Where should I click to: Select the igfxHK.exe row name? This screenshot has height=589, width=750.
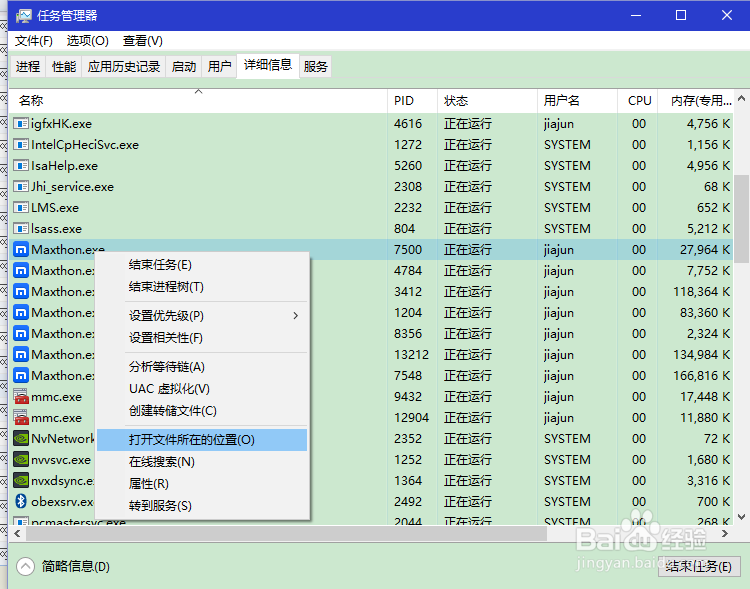[x=61, y=124]
